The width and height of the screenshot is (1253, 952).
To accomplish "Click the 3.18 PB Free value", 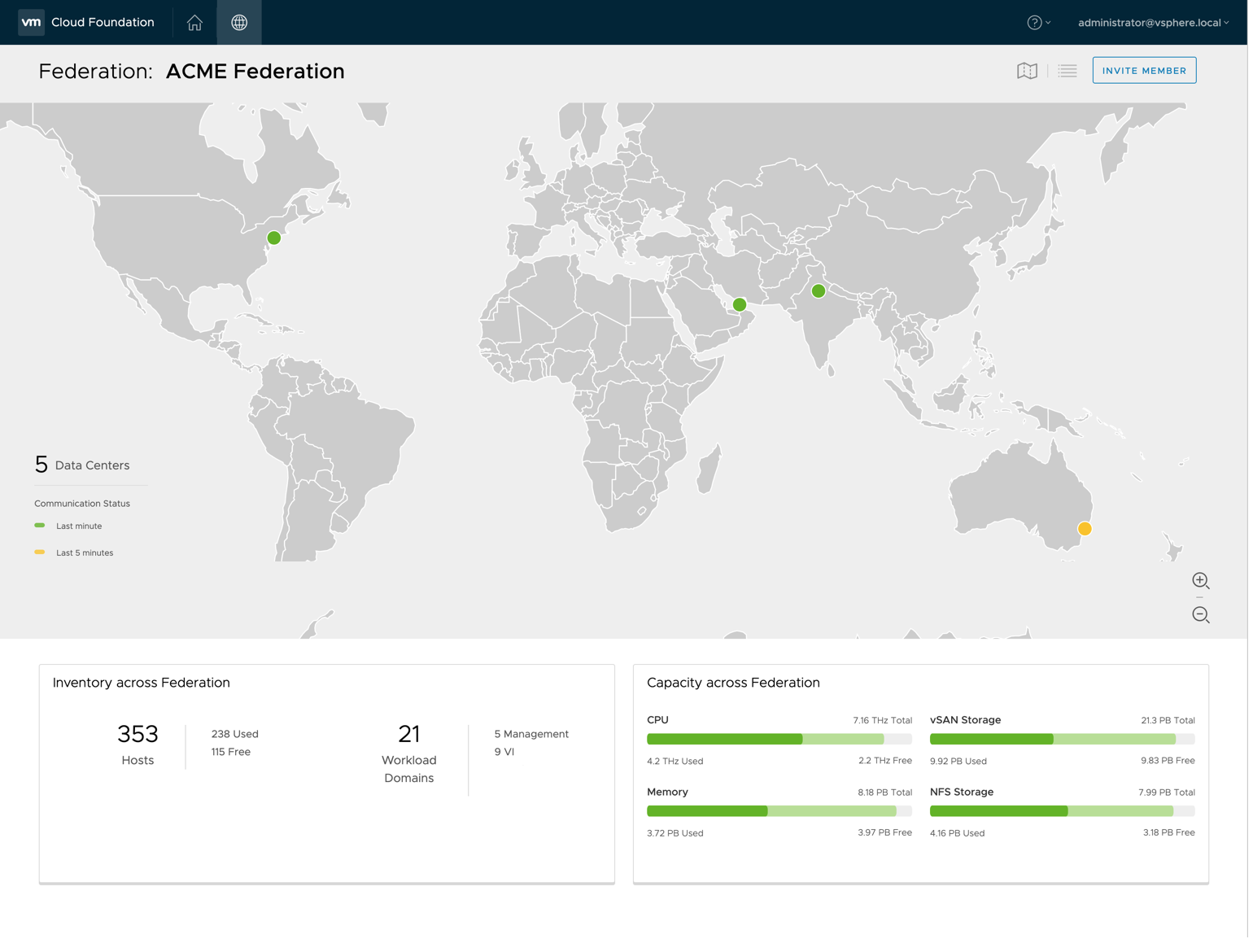I will 1169,832.
